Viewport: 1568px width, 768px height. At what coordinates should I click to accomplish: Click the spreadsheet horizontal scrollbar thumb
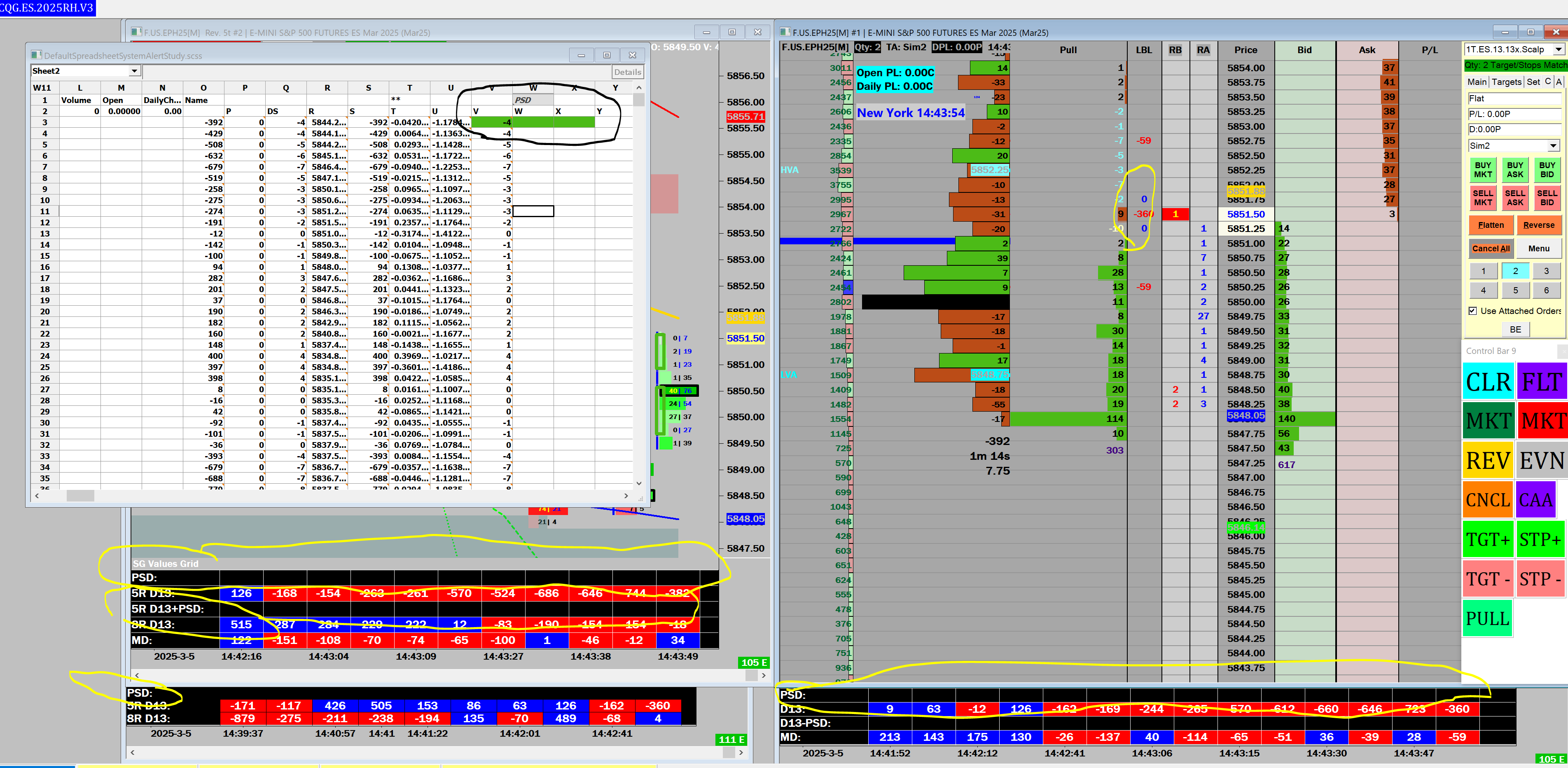pos(80,496)
